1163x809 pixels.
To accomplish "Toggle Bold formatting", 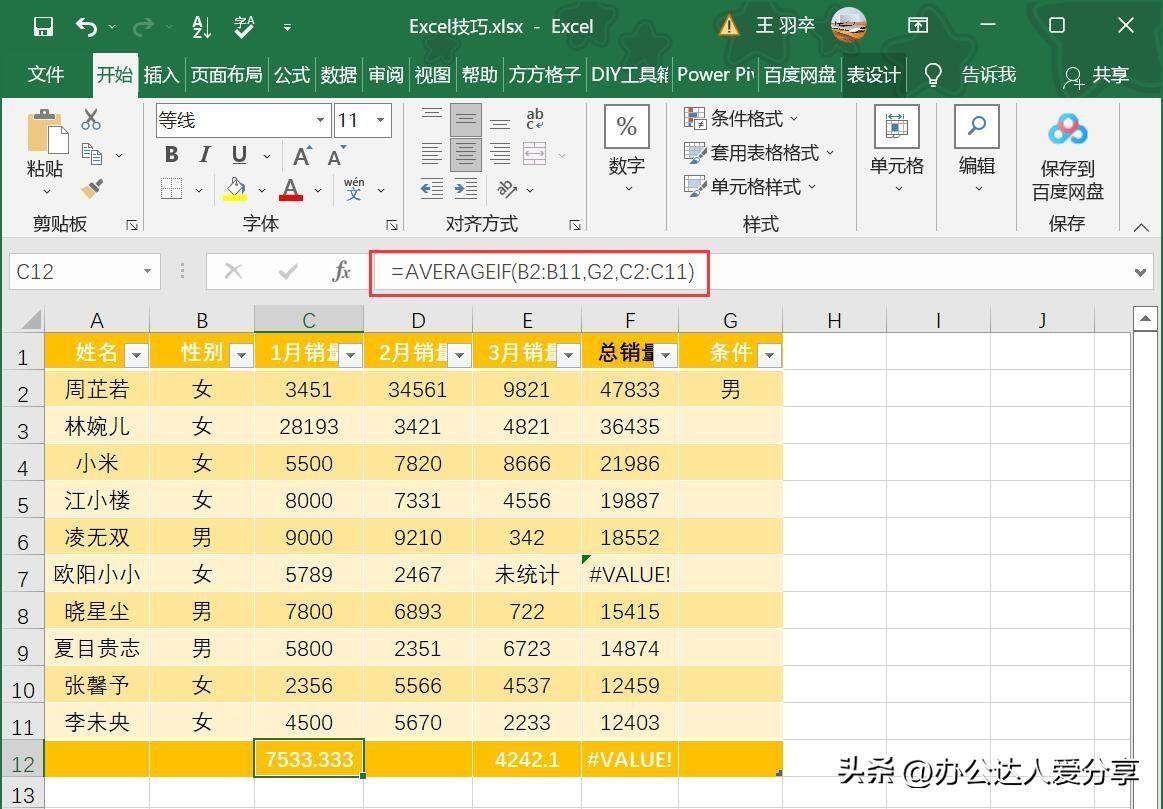I will [x=172, y=155].
